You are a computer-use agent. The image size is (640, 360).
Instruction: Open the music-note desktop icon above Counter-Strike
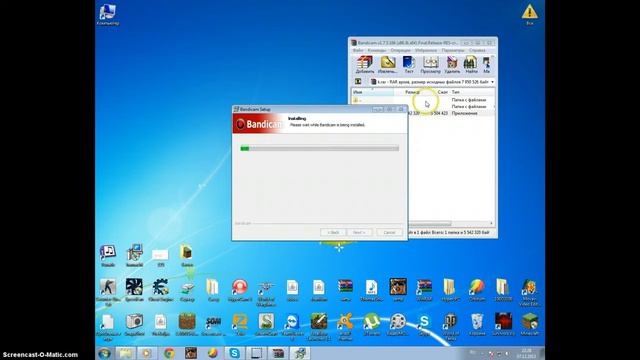[108, 256]
